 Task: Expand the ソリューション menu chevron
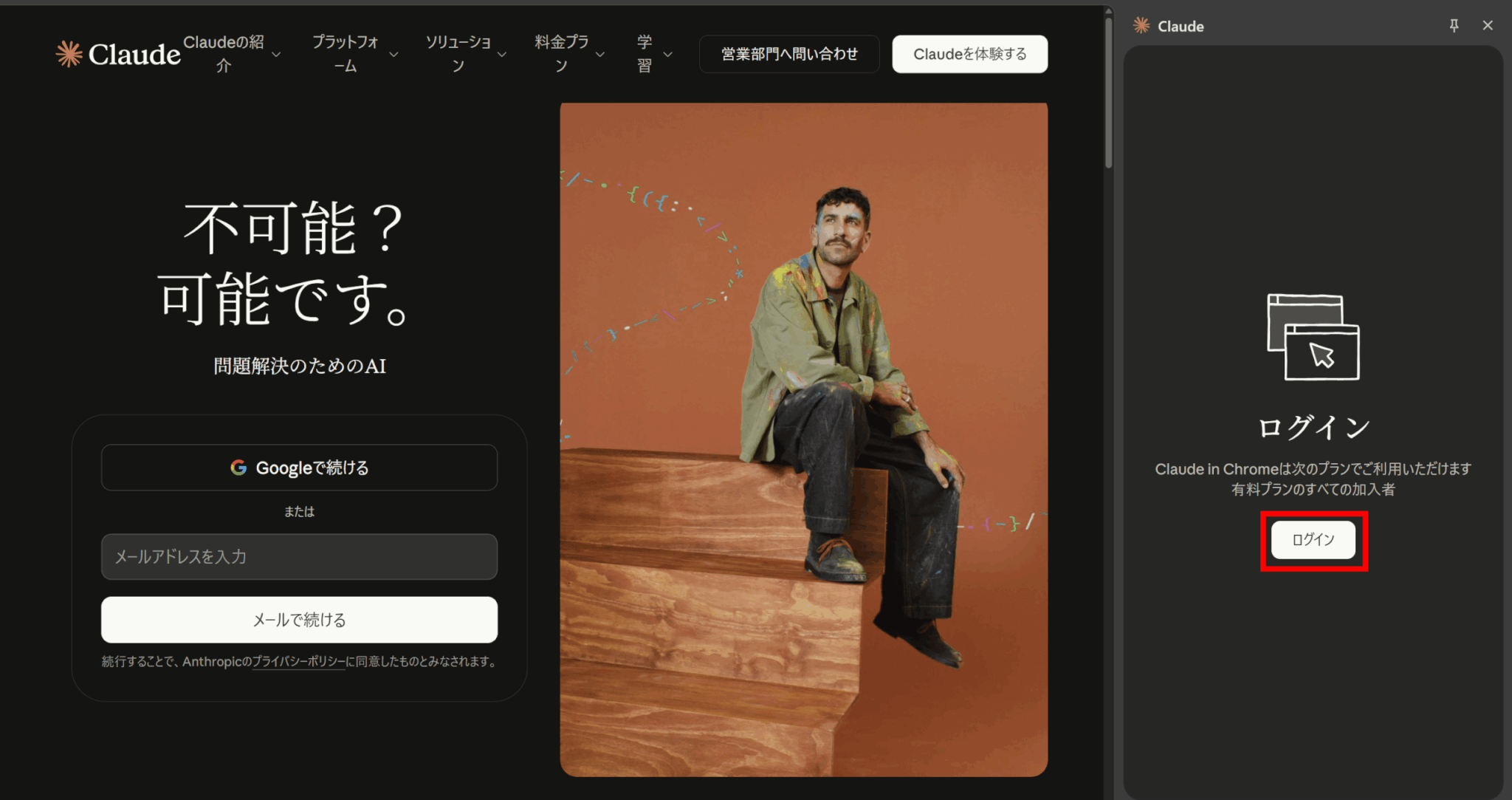(x=502, y=55)
